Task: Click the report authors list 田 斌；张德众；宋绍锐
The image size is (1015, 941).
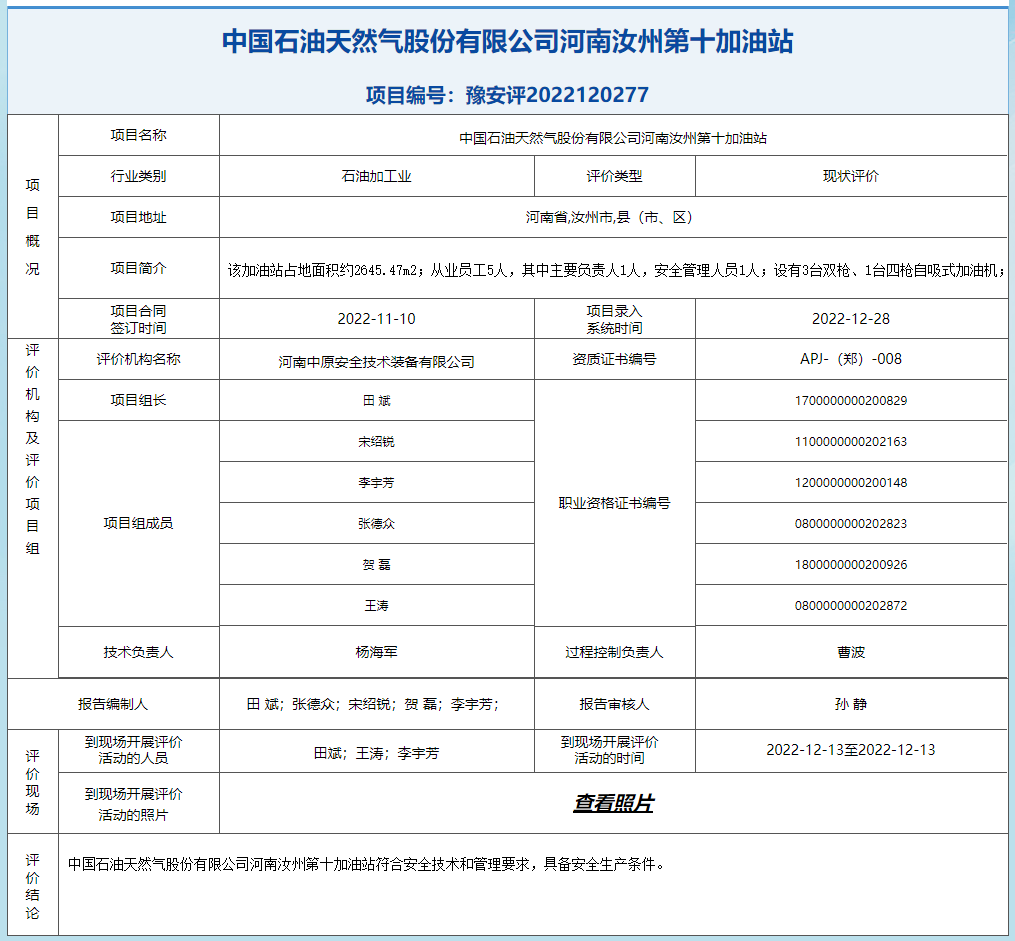Action: 374,704
